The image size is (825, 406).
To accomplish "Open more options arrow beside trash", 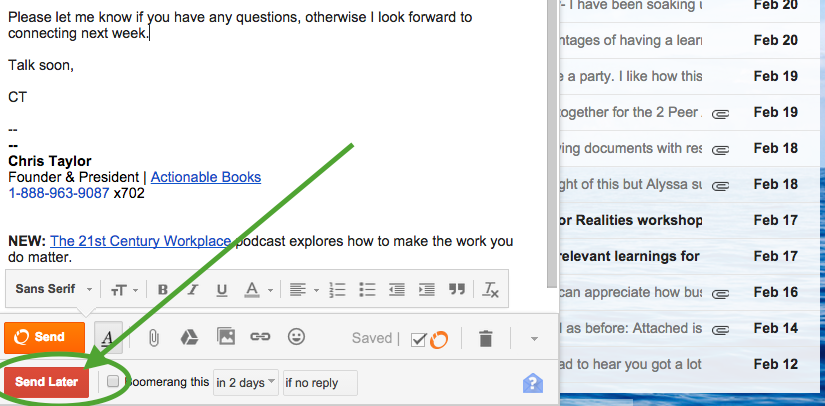I will [x=533, y=338].
